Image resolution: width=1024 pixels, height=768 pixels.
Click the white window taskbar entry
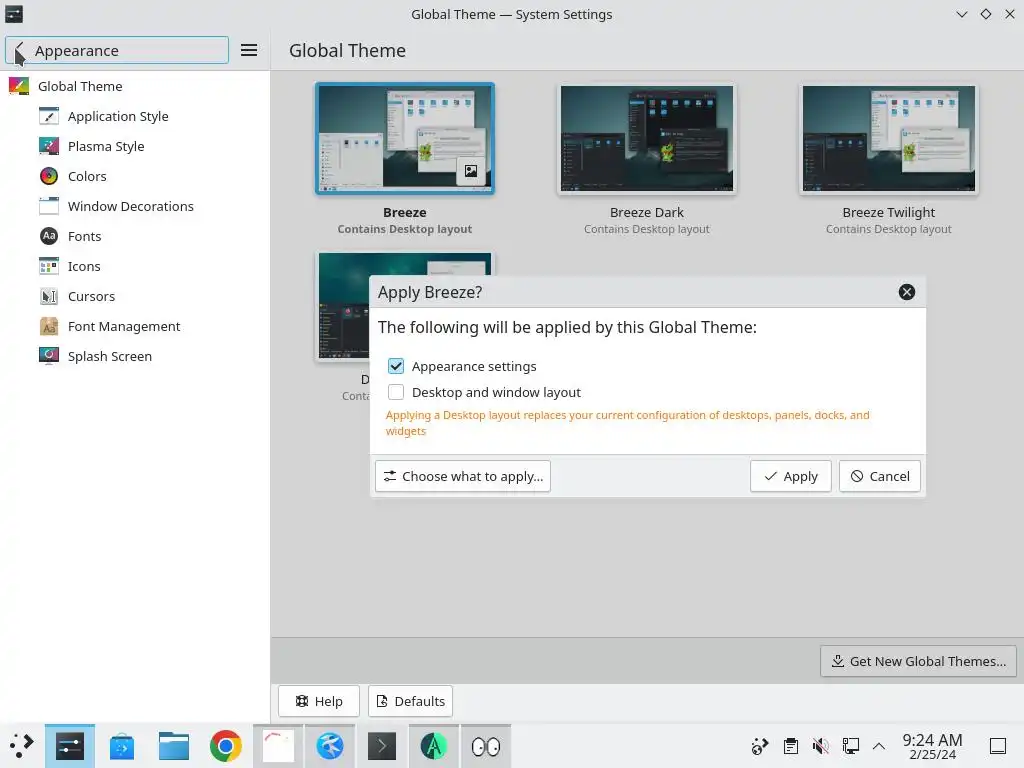[x=278, y=746]
